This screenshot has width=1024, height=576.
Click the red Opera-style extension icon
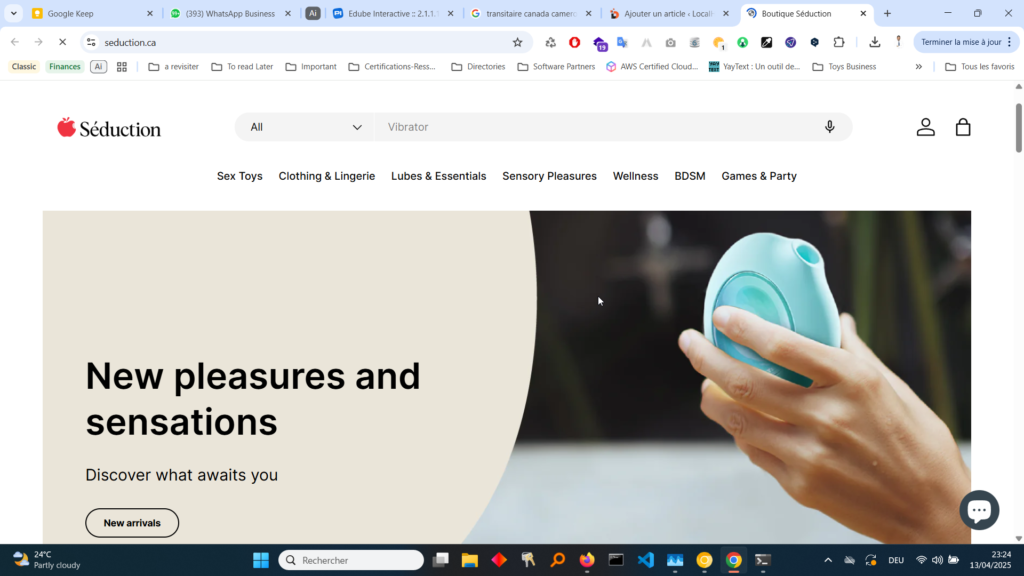tap(575, 42)
